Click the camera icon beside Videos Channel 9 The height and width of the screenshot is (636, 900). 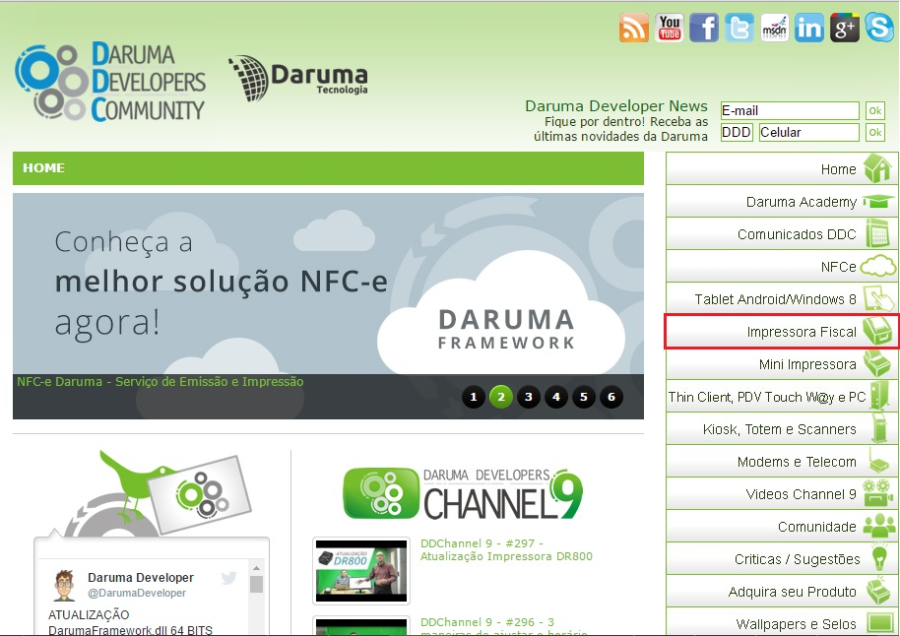(x=878, y=494)
